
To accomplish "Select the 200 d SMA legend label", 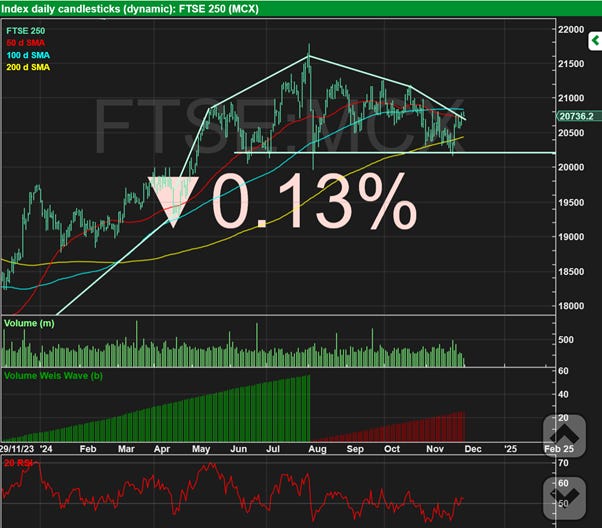I will [28, 67].
